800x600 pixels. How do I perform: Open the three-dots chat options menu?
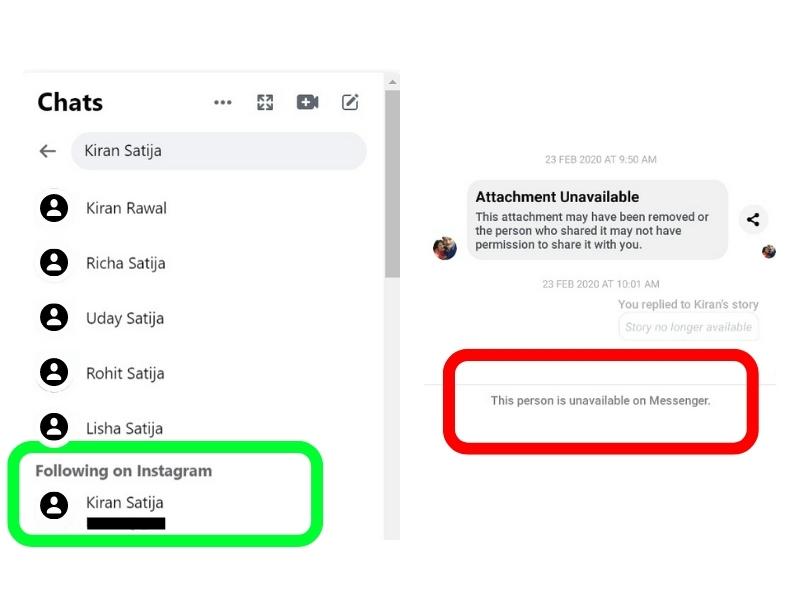click(222, 103)
